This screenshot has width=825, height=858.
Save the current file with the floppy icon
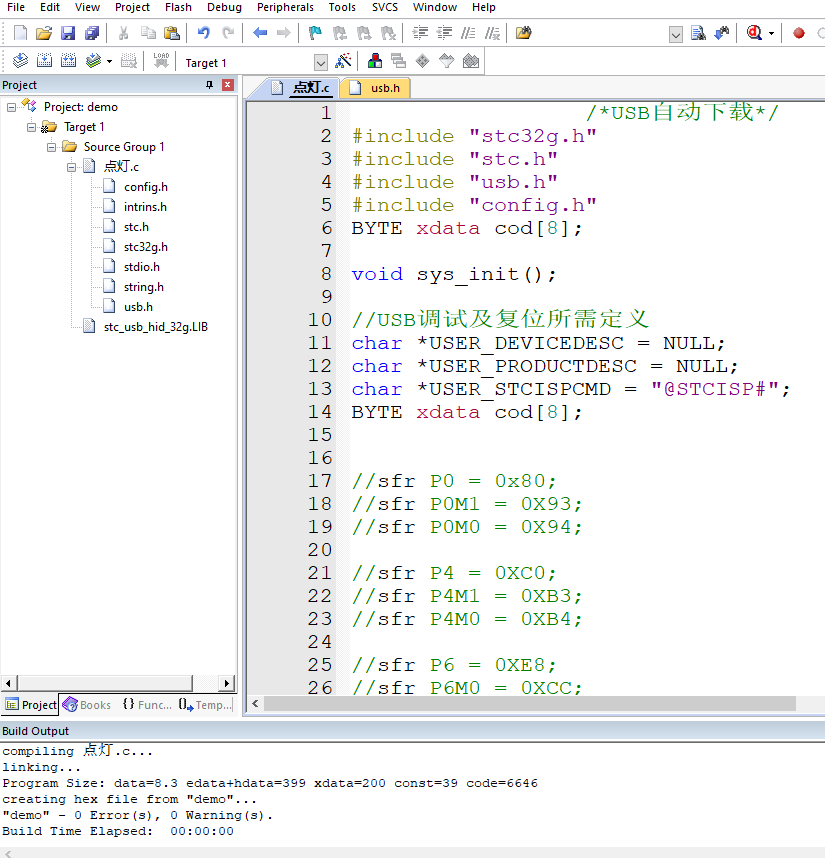pos(68,33)
